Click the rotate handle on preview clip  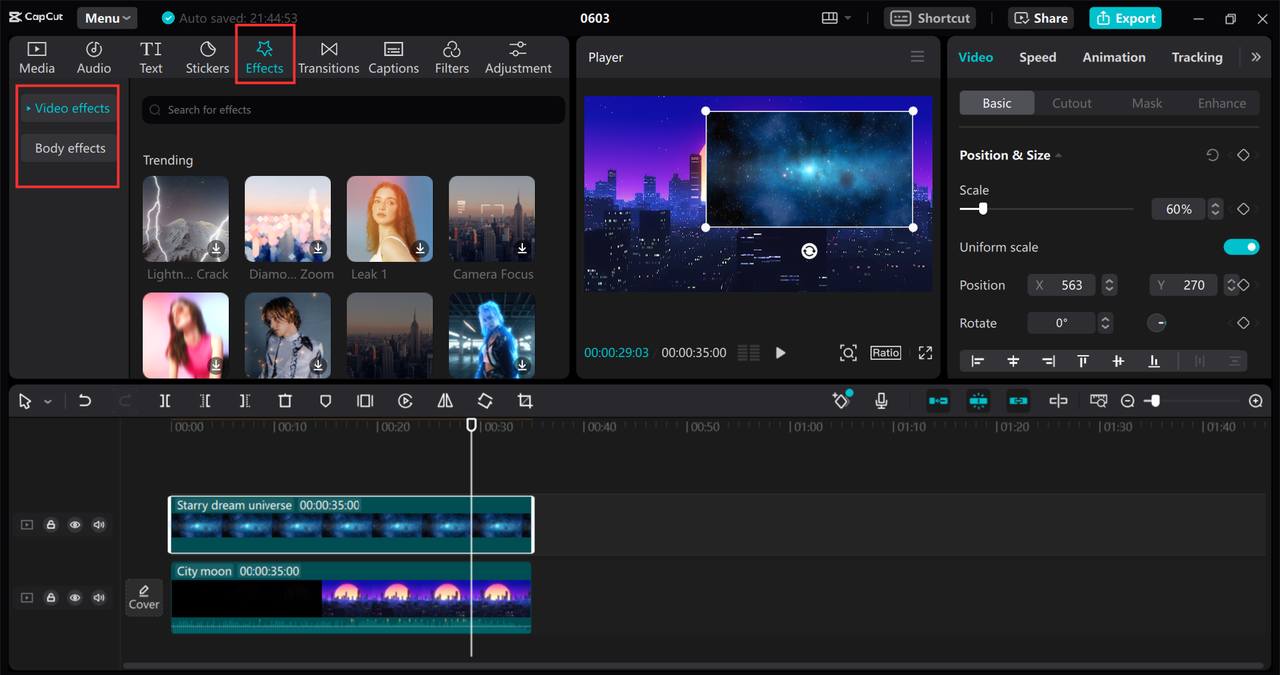coord(809,251)
